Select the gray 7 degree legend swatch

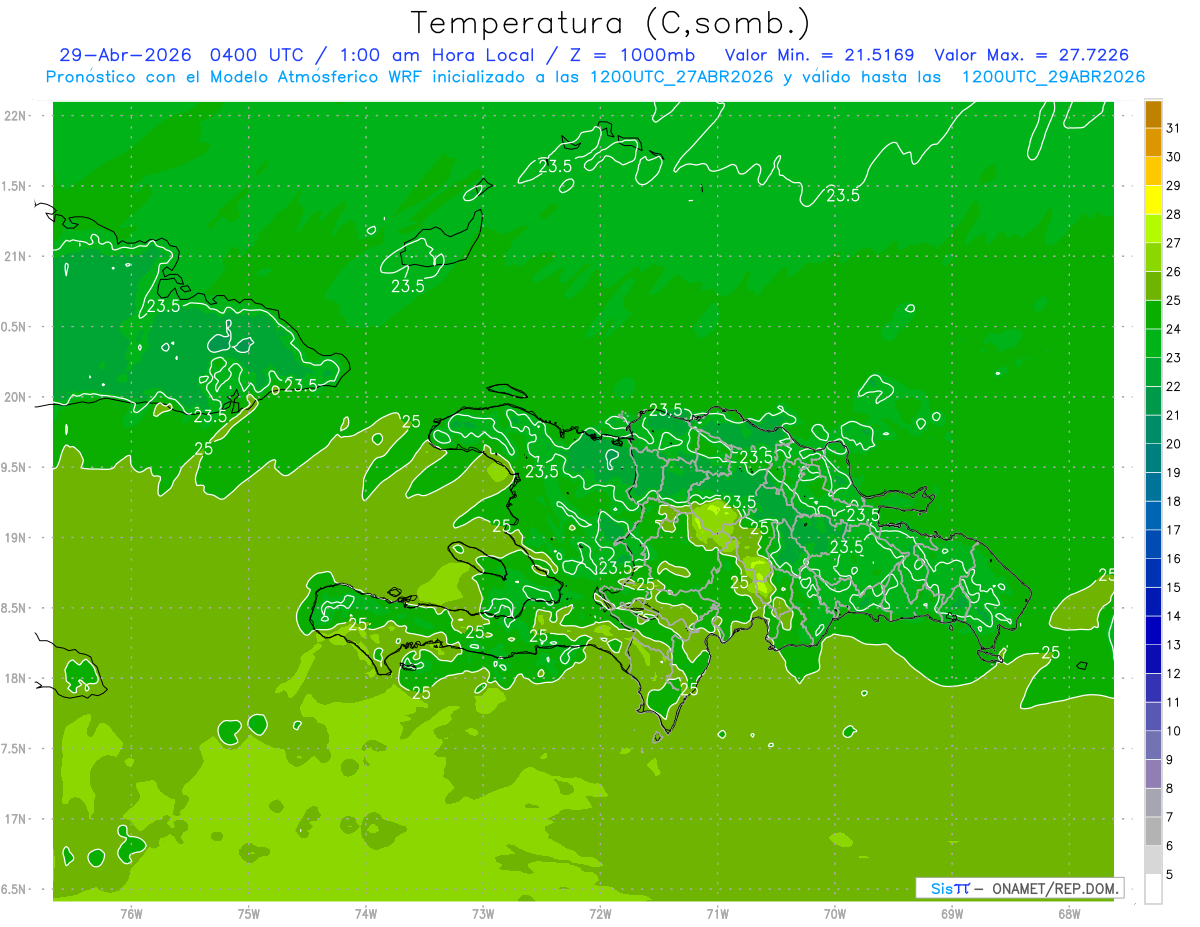click(x=1153, y=832)
